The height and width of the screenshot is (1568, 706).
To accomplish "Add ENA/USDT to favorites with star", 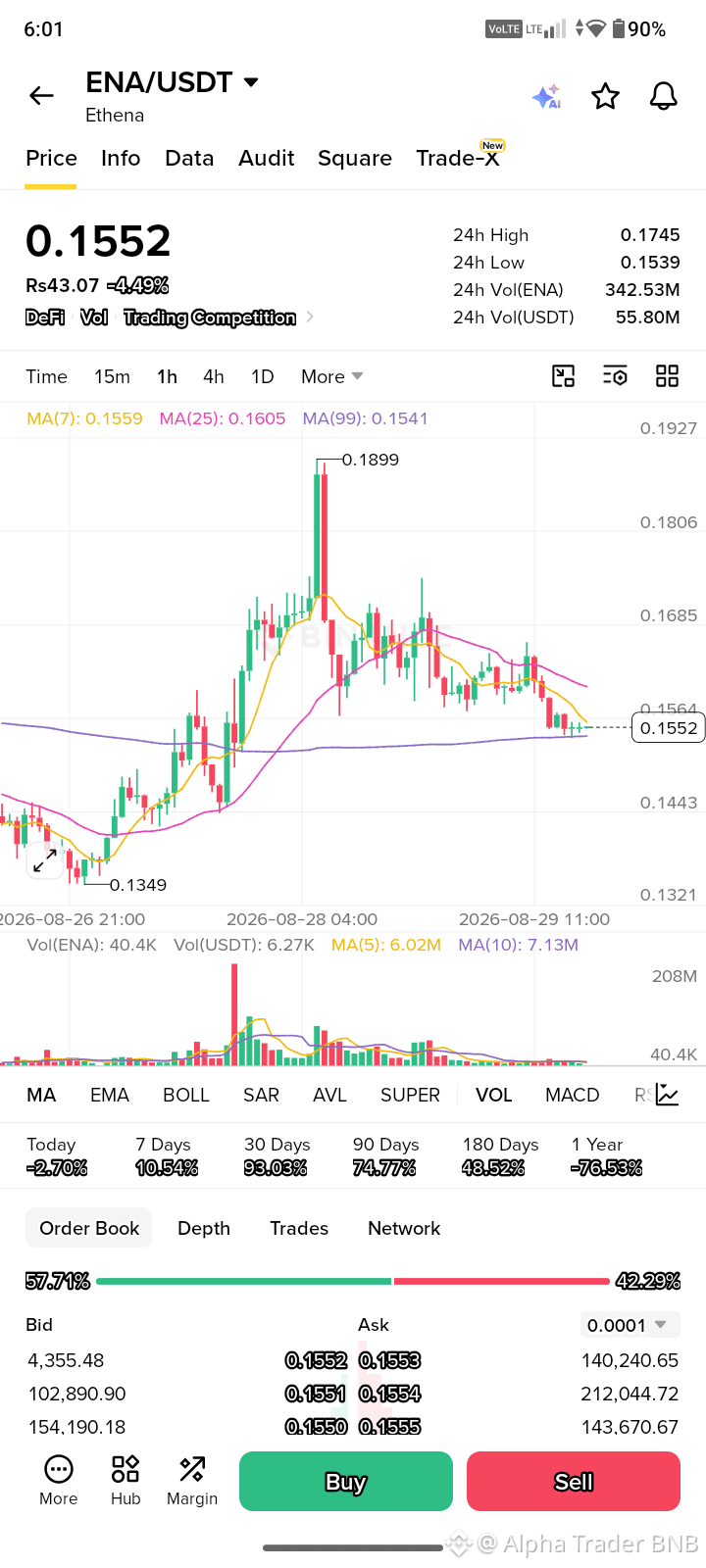I will click(x=605, y=96).
